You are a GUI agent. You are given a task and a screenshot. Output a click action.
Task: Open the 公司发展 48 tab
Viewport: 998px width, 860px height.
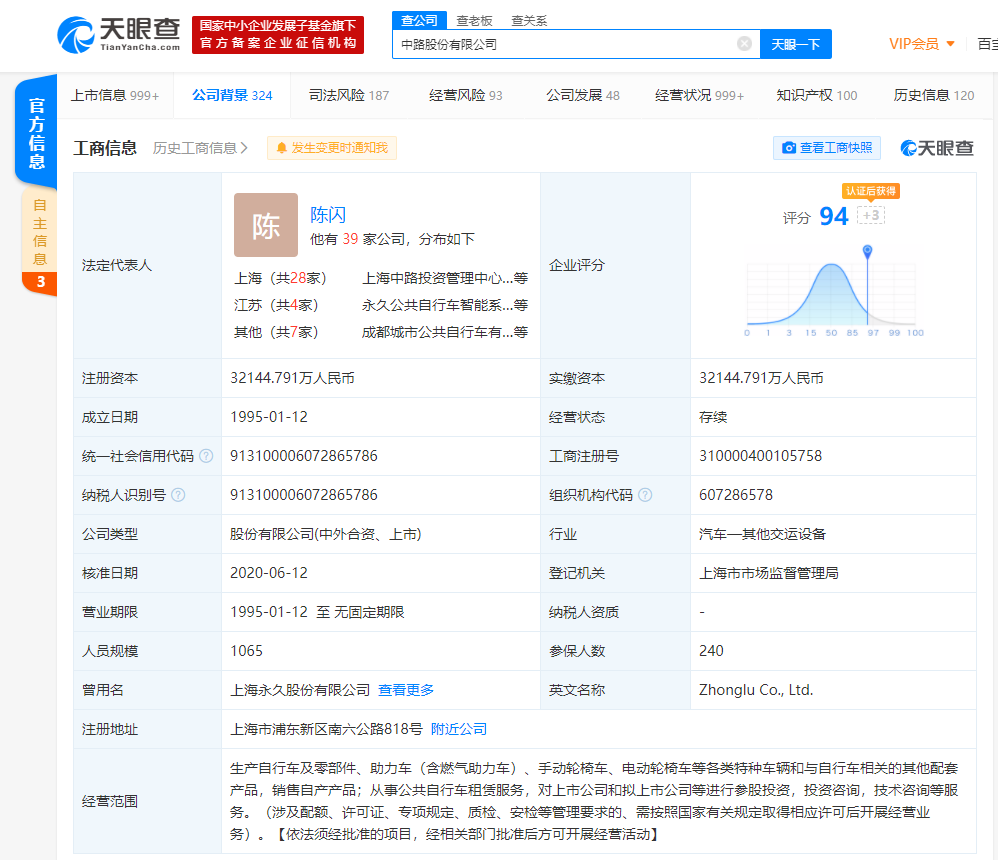pos(583,95)
